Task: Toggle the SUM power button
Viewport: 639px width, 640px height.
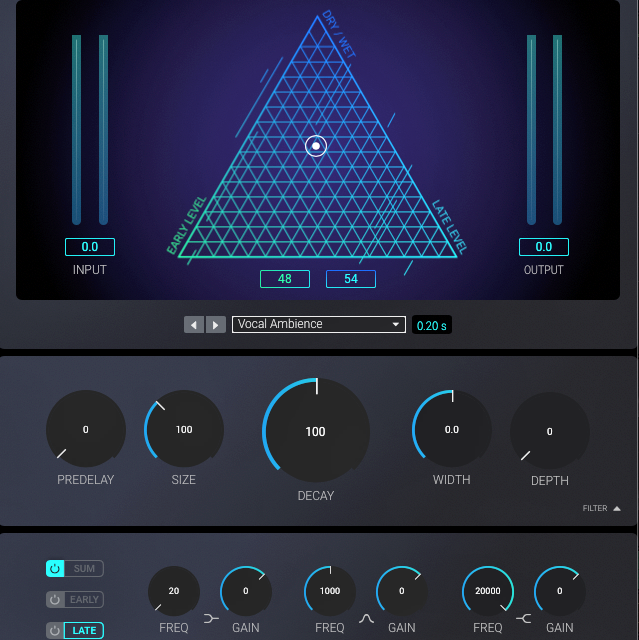Action: [56, 569]
